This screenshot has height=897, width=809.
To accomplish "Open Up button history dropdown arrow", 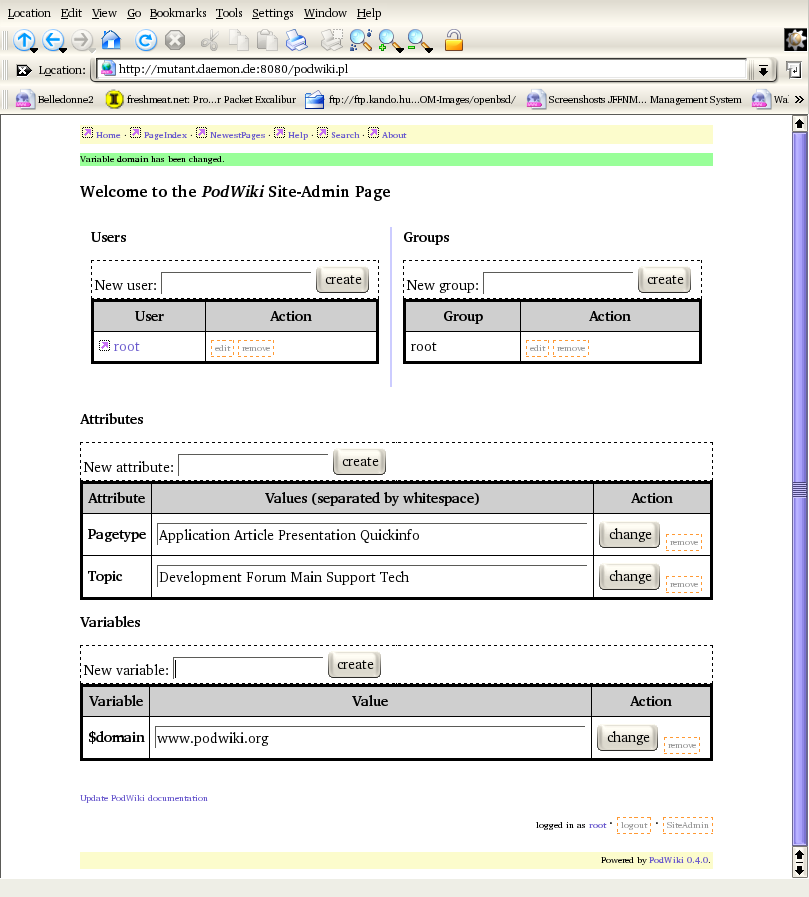I will click(34, 50).
